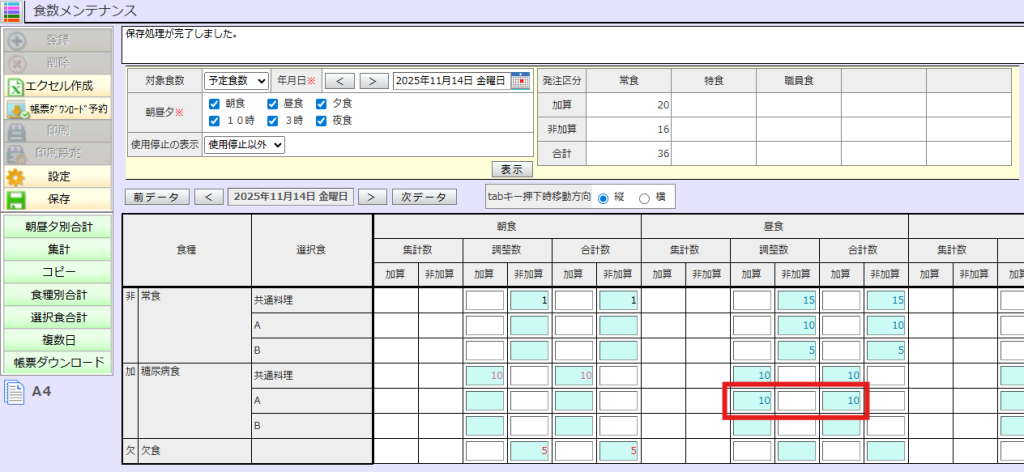
Task: Open the 対象食数 dropdown
Action: [236, 81]
